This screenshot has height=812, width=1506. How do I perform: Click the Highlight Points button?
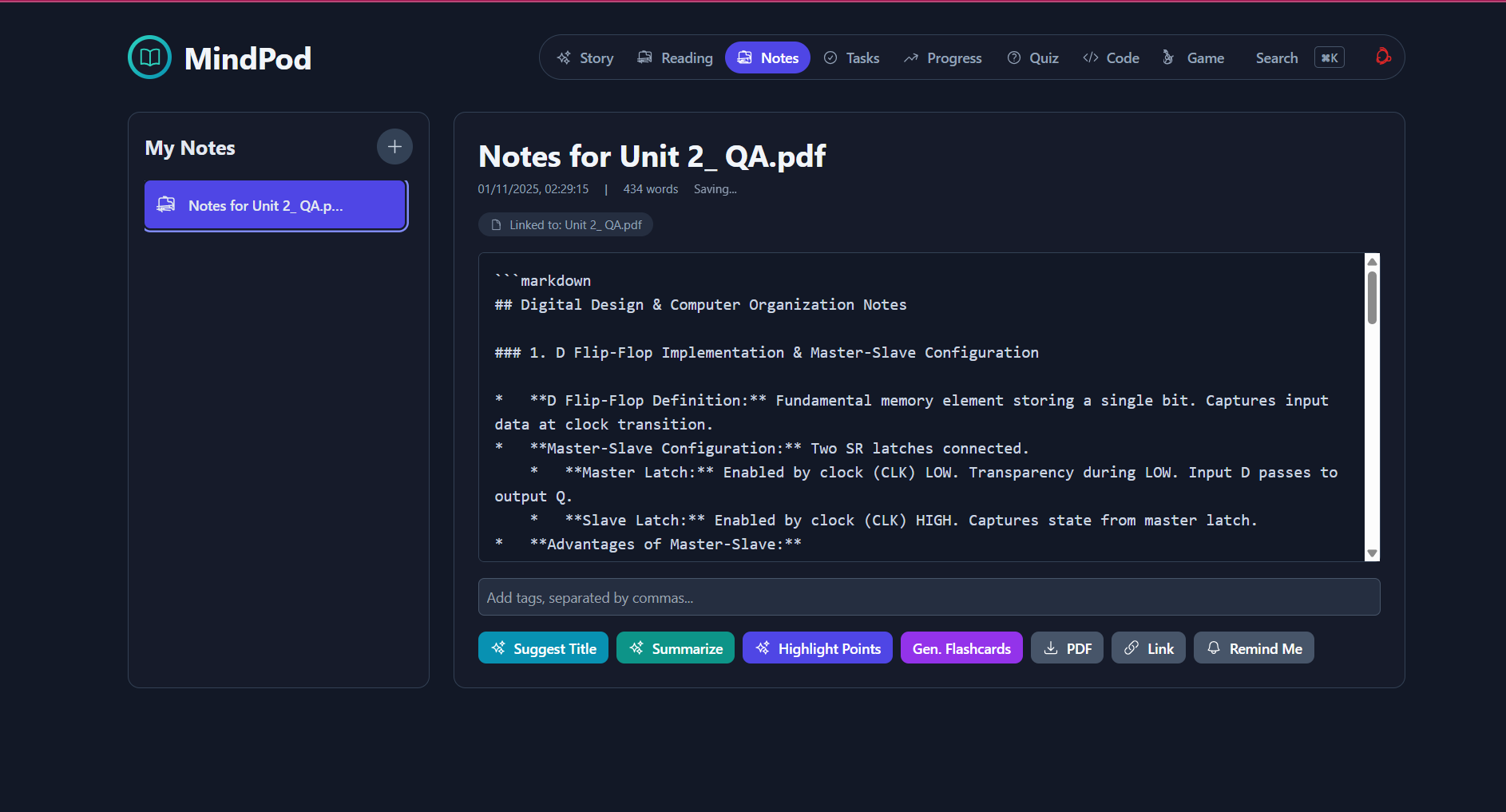pos(818,648)
